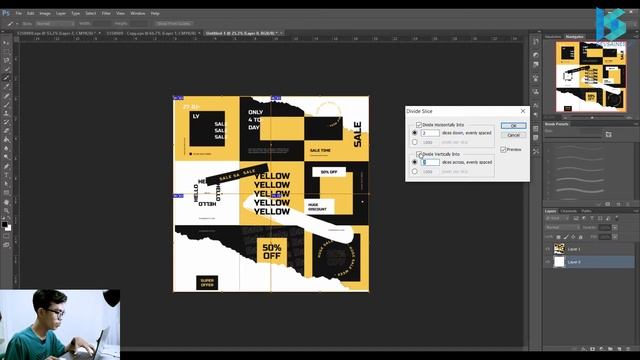Click the foreground color swatch

pyautogui.click(x=4, y=224)
